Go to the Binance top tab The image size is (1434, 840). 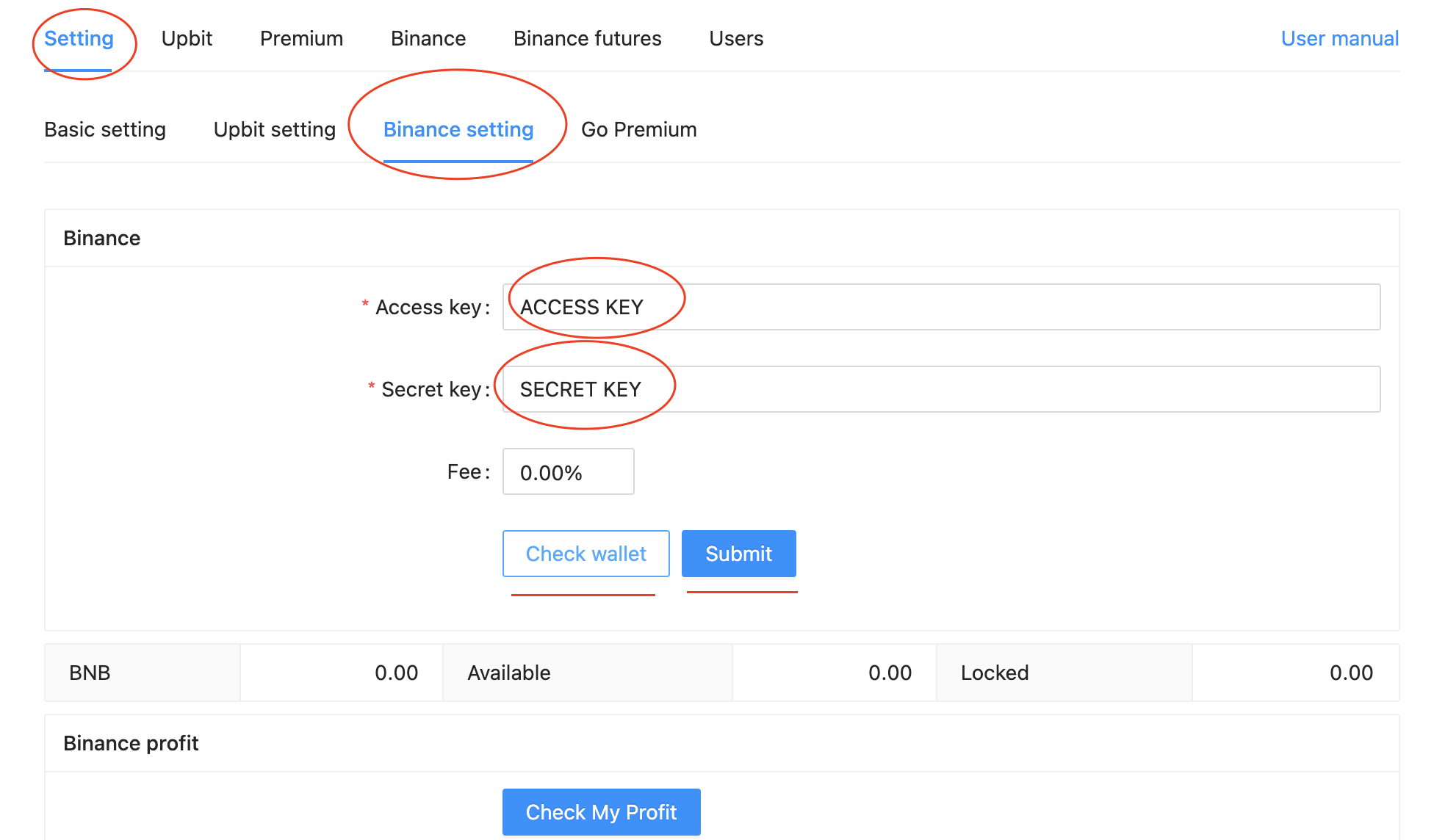click(x=428, y=38)
